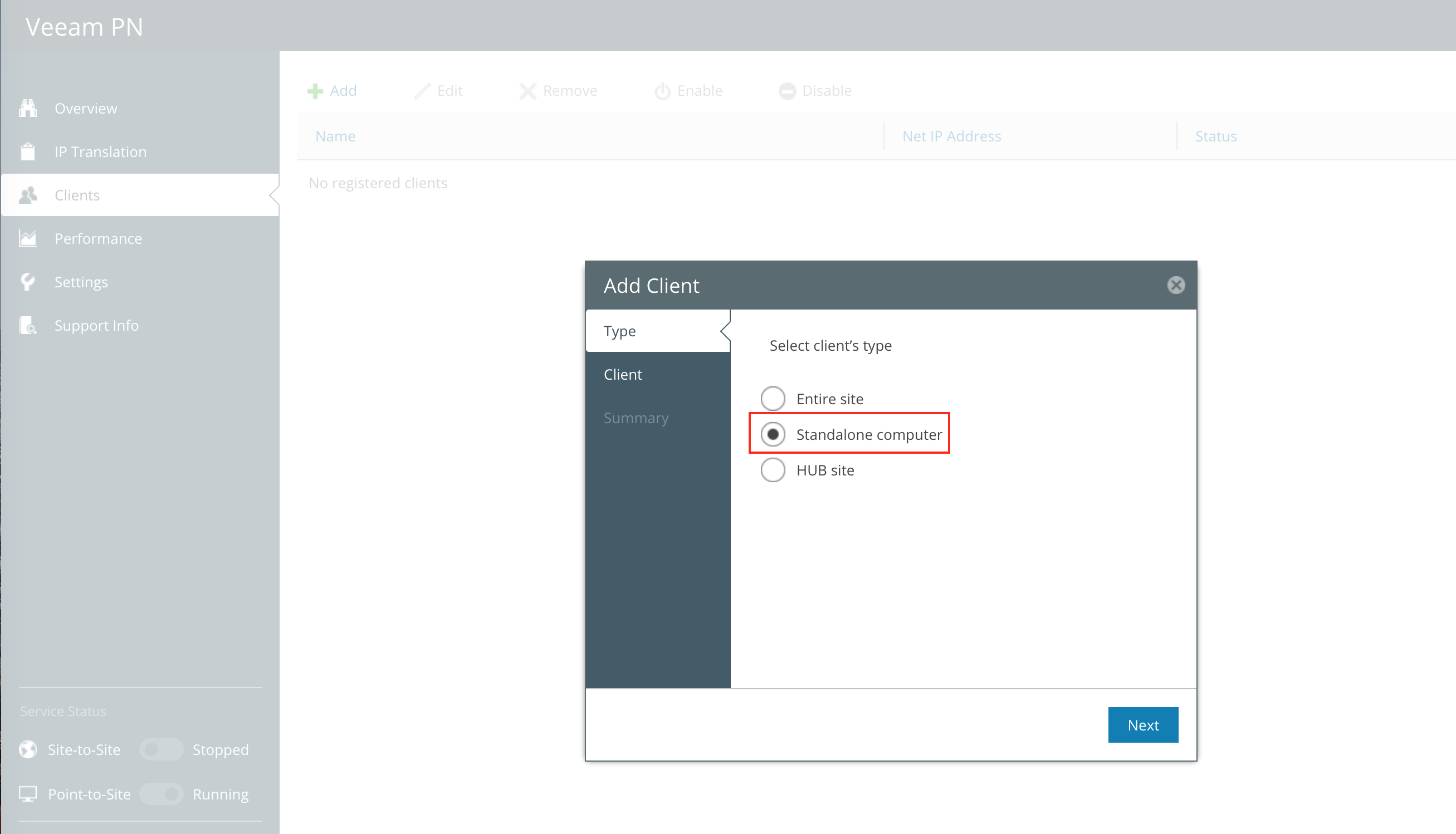The width and height of the screenshot is (1456, 834).
Task: Click the Add toolbar label
Action: 343,91
